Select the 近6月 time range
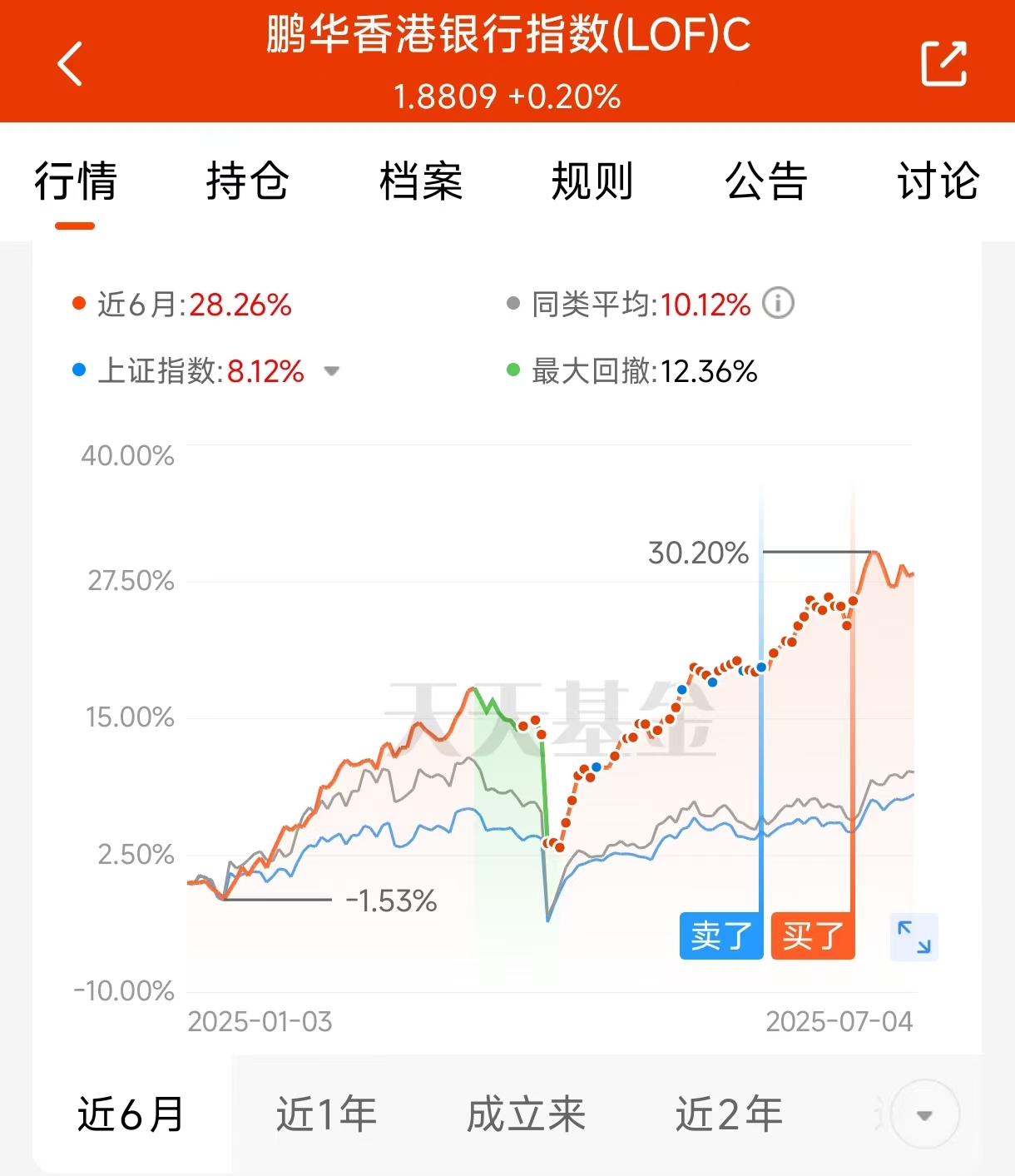 pyautogui.click(x=131, y=1114)
